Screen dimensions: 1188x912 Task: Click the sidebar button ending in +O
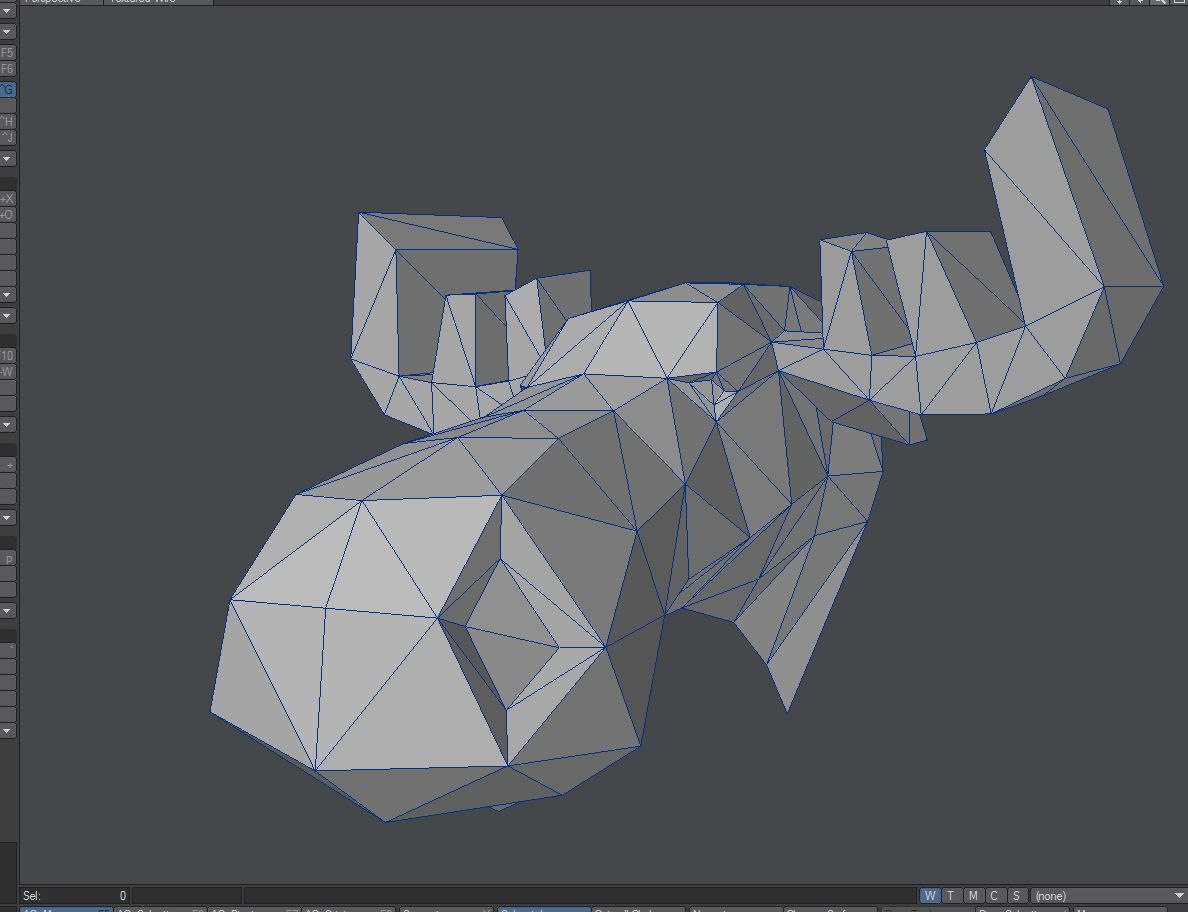click(x=7, y=214)
